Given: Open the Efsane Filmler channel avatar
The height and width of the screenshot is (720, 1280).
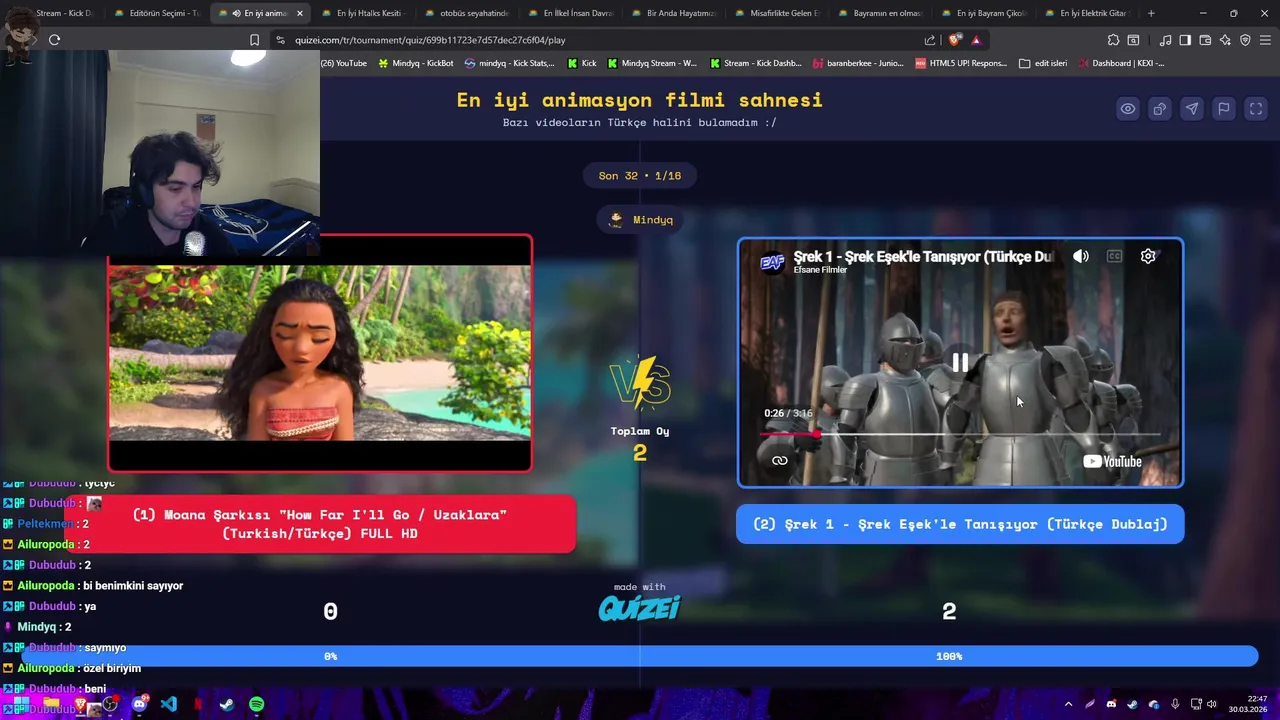Looking at the screenshot, I should tap(772, 262).
